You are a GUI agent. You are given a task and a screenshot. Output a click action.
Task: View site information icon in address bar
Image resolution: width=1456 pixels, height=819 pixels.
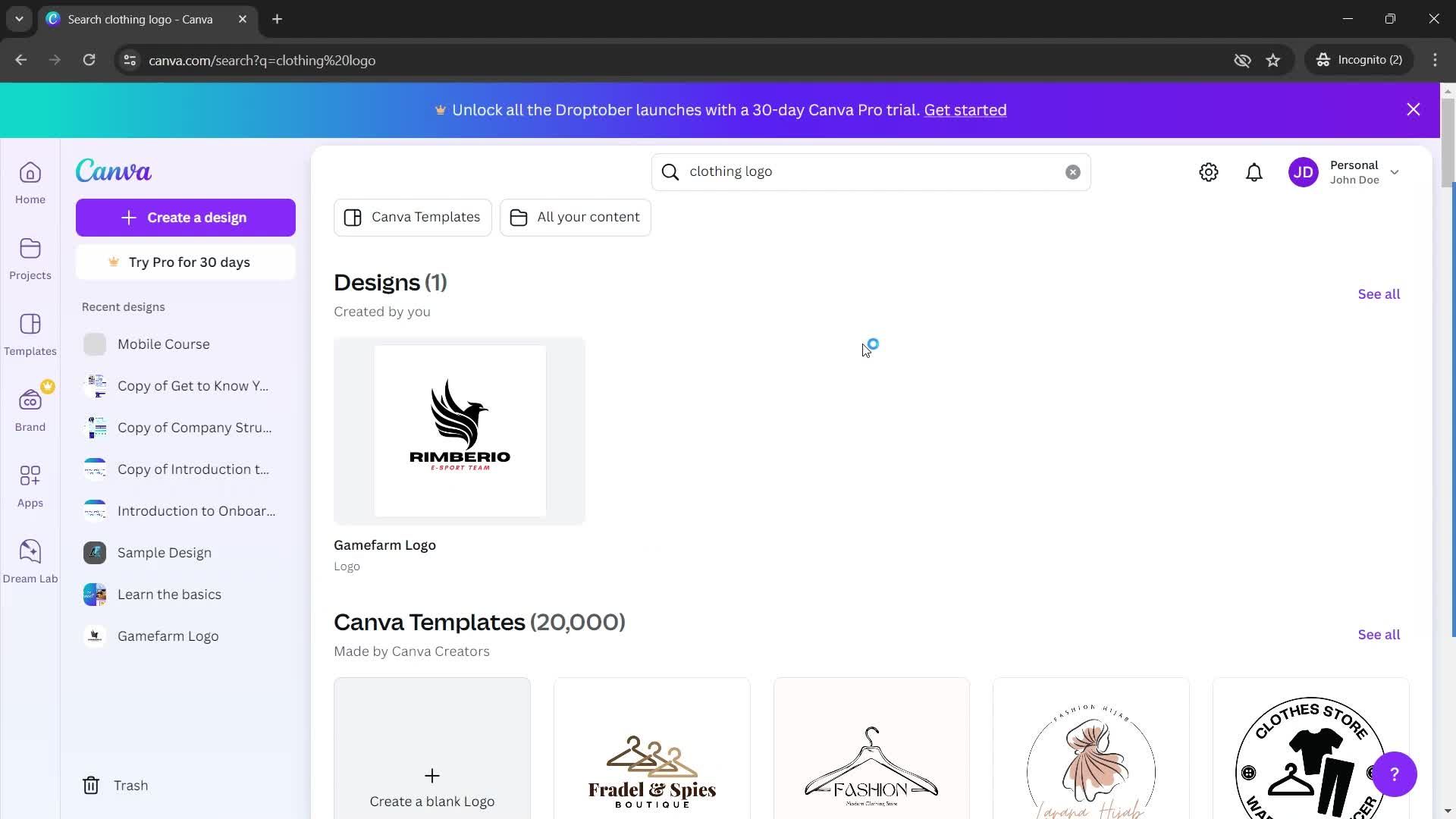pos(130,60)
